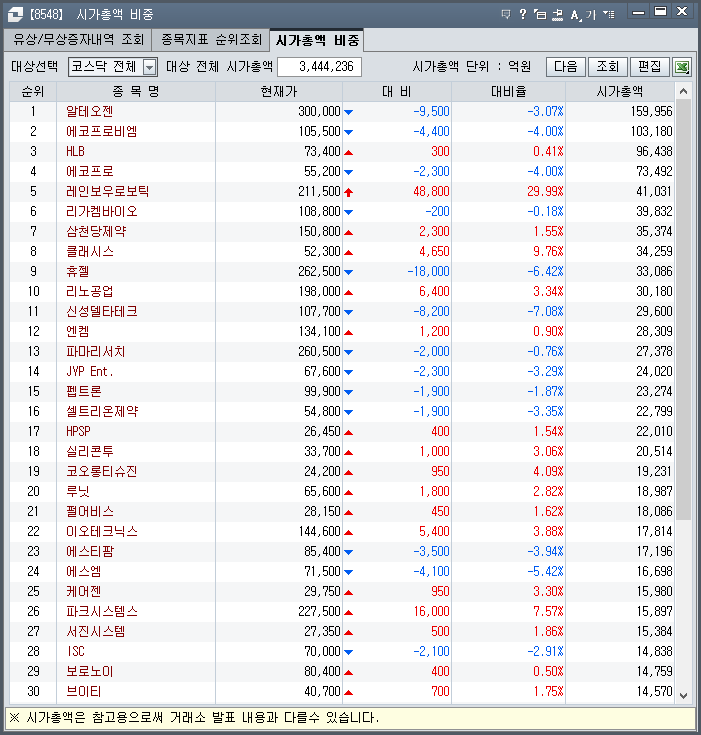This screenshot has width=701, height=735.
Task: Click the 대비율 column header
Action: click(508, 91)
